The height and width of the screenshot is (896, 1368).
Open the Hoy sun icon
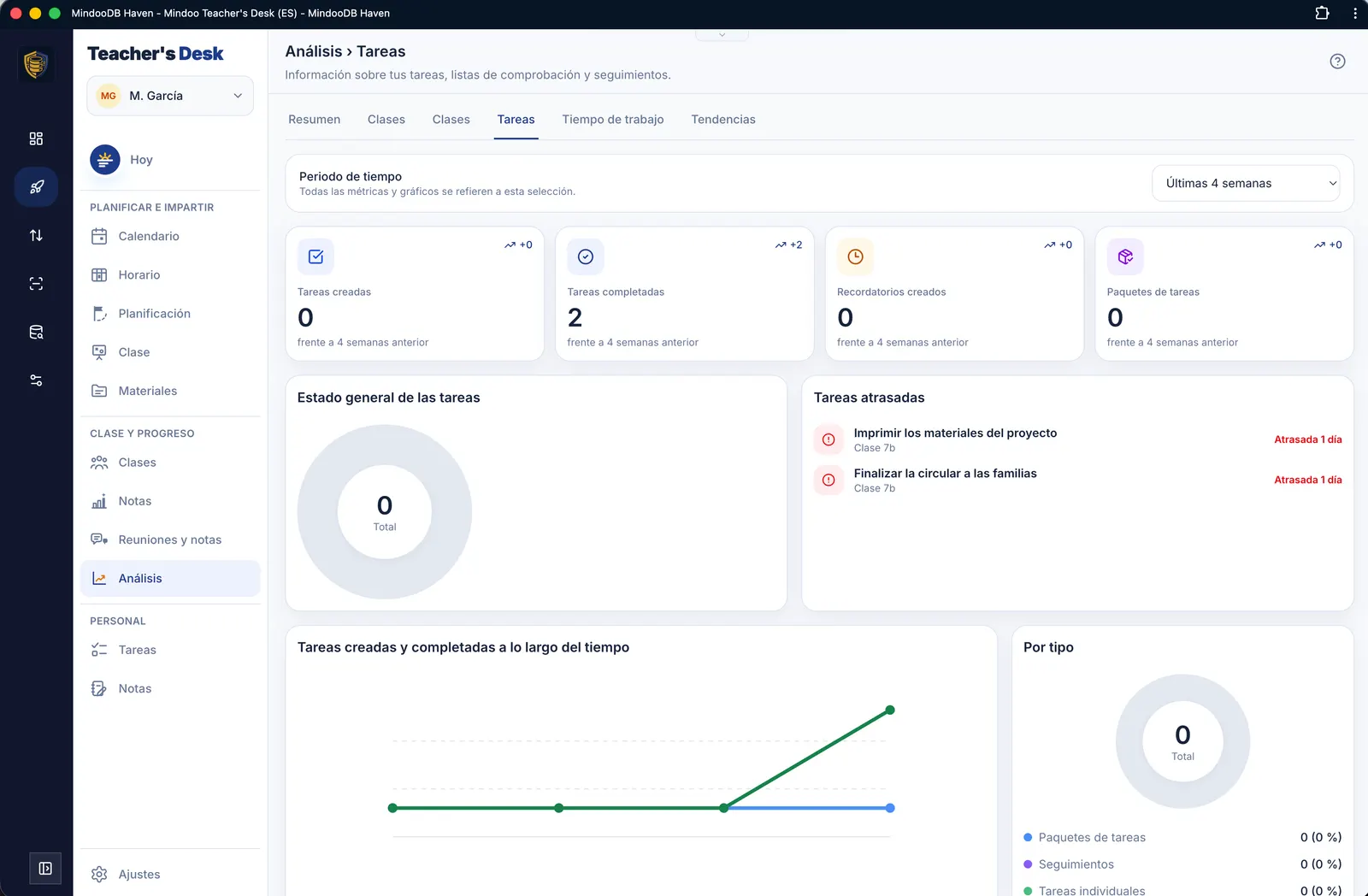105,160
